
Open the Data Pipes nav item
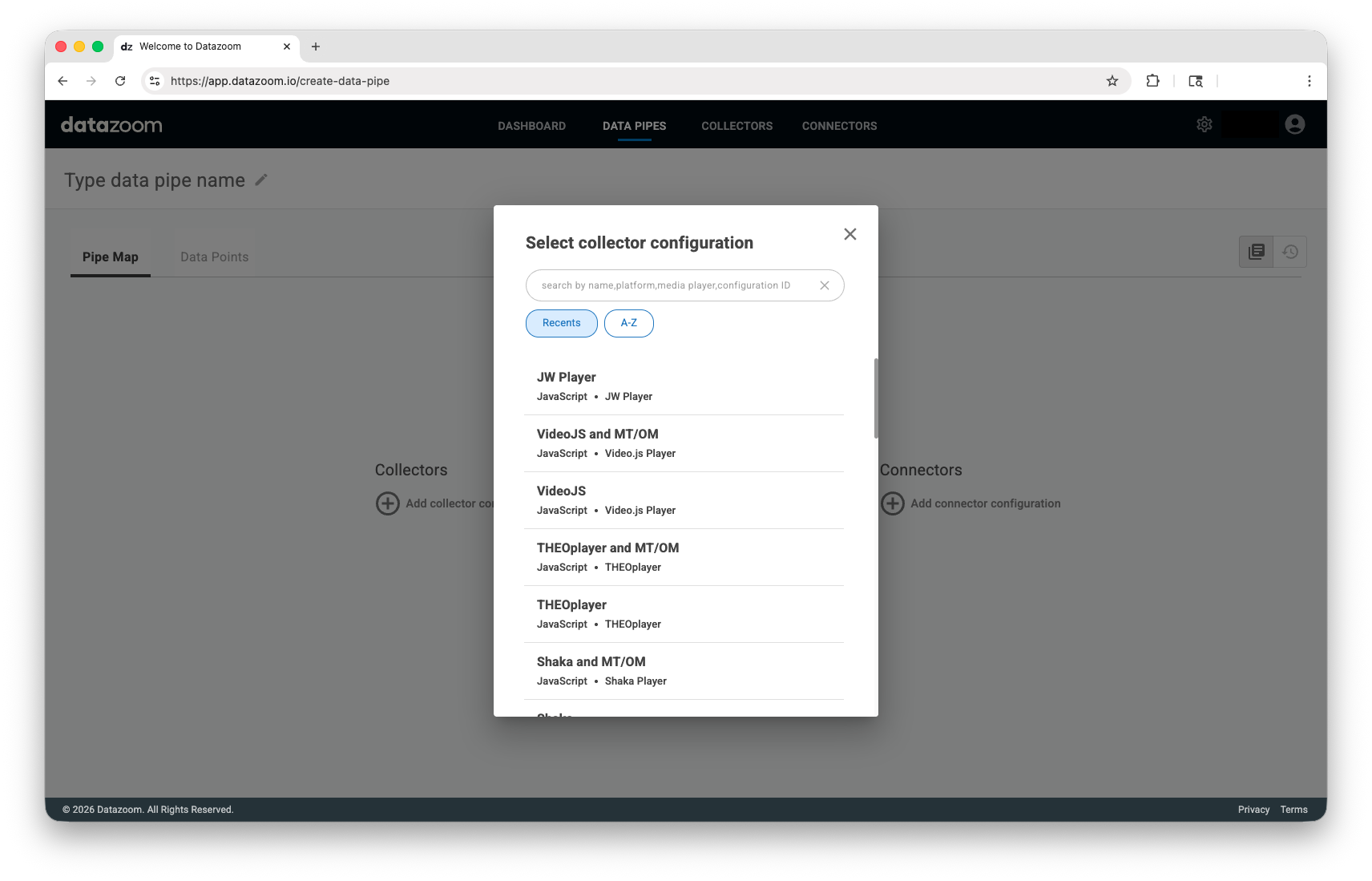[x=635, y=126]
